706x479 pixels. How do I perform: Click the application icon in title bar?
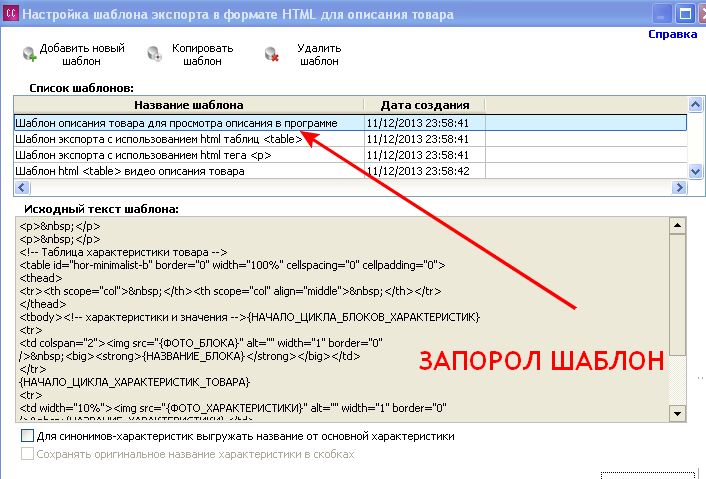click(10, 14)
